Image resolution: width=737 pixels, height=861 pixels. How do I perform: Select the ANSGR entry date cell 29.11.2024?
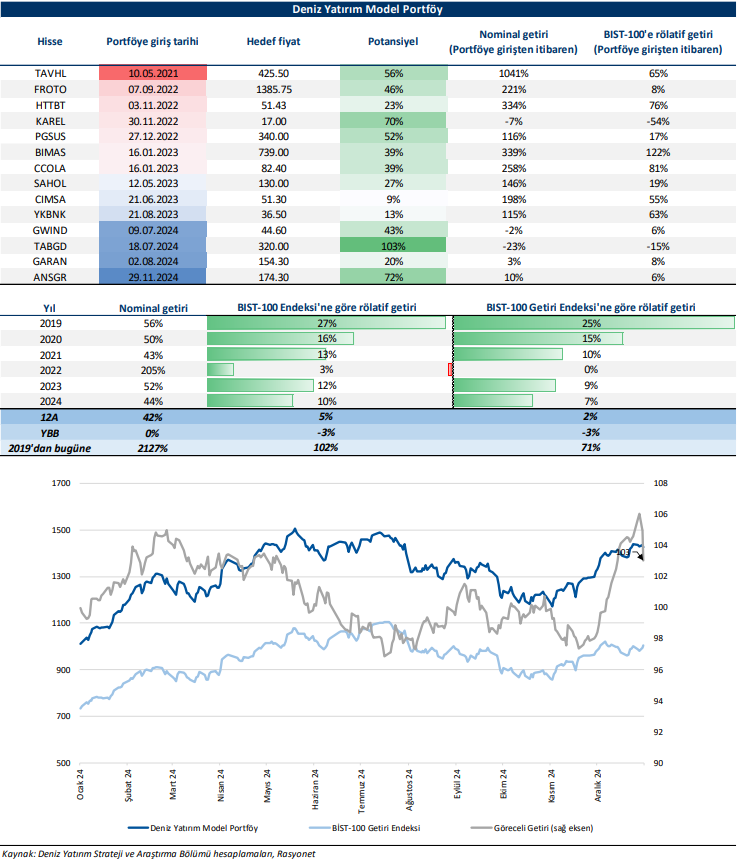point(153,275)
